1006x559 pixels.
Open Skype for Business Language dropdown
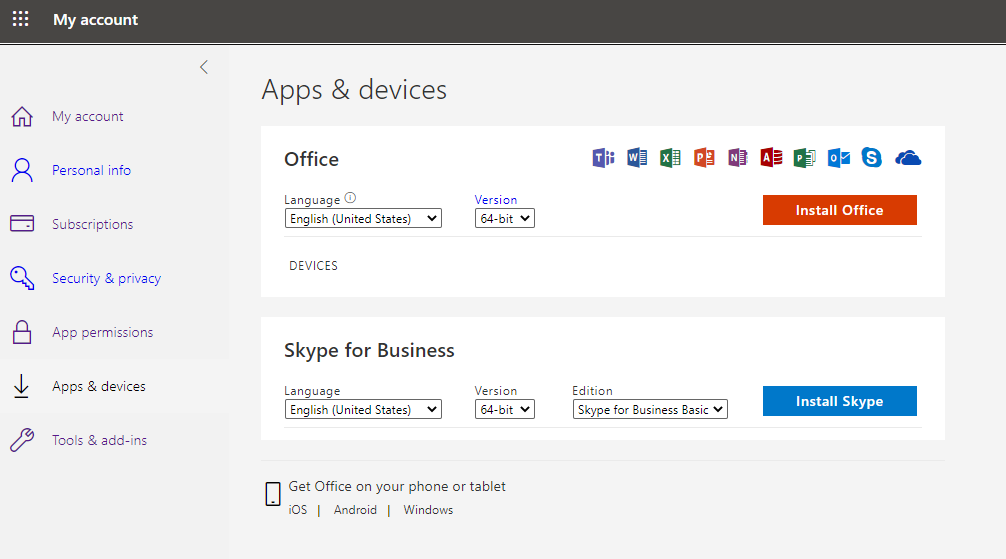click(363, 409)
